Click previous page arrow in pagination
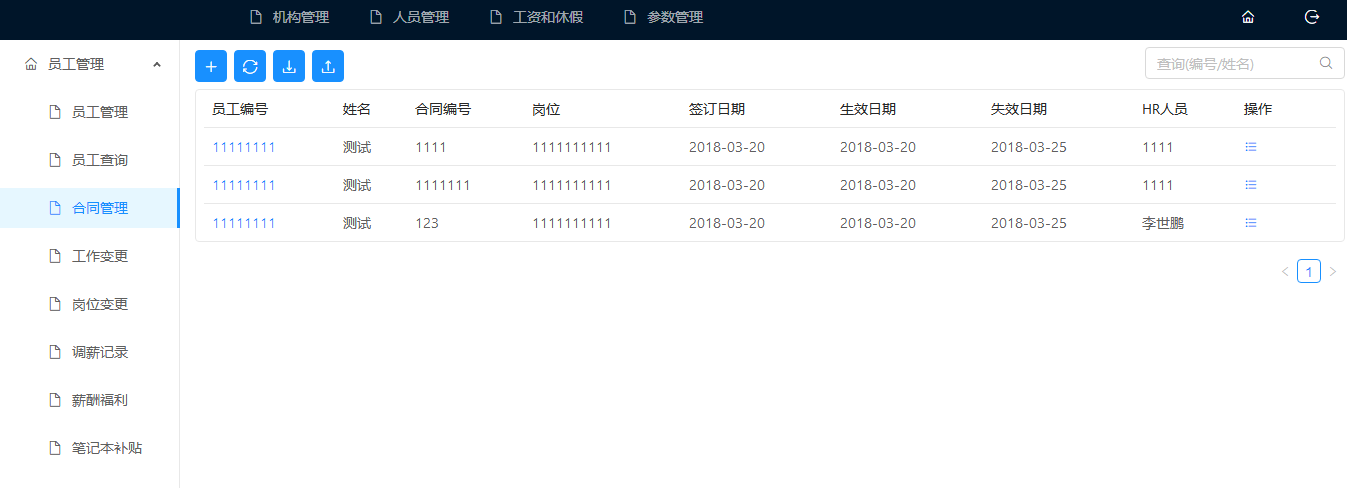Screen dimensions: 1347x488 pos(1285,271)
